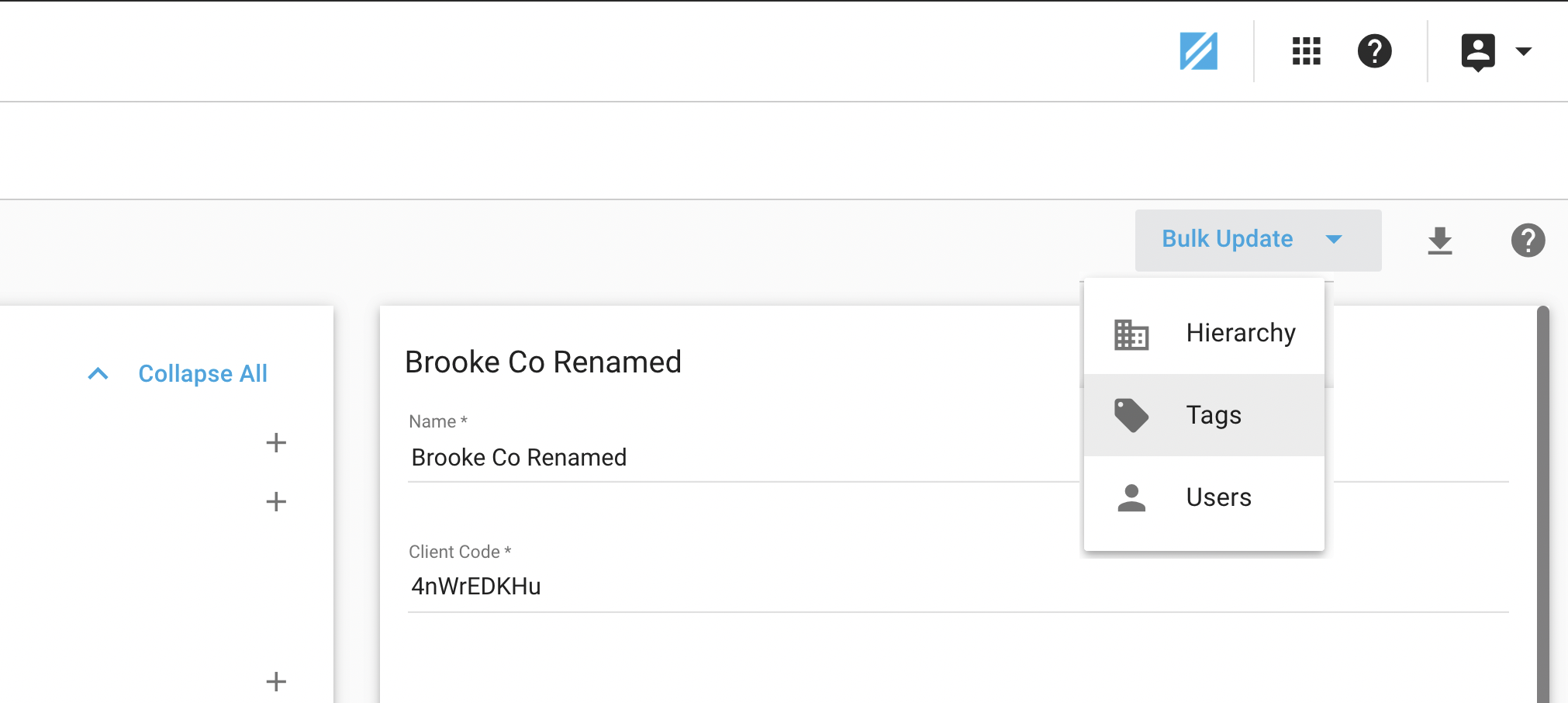This screenshot has height=703, width=1568.
Task: Open the apps grid icon
Action: 1306,51
